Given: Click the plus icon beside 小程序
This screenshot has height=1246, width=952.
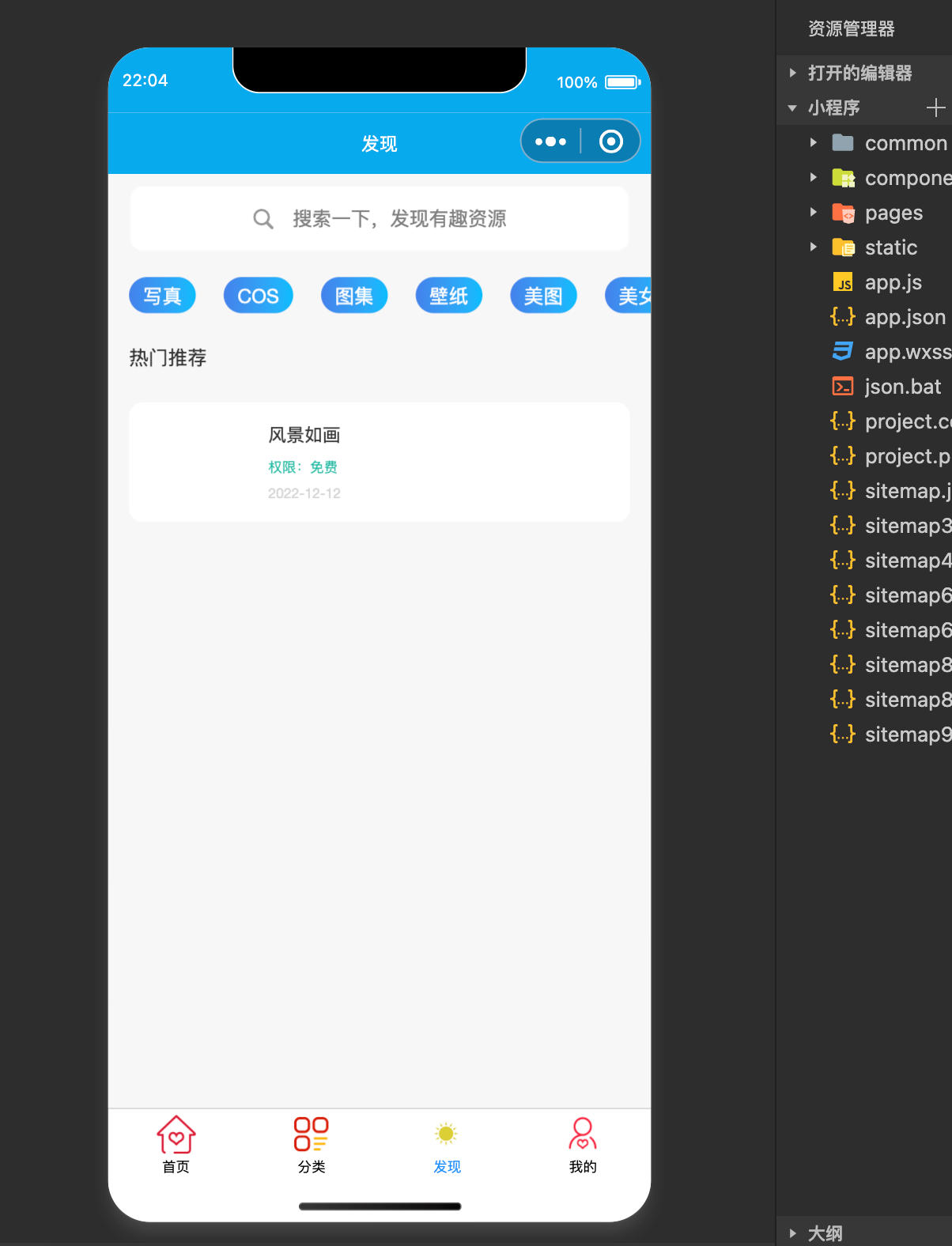Looking at the screenshot, I should pos(935,108).
